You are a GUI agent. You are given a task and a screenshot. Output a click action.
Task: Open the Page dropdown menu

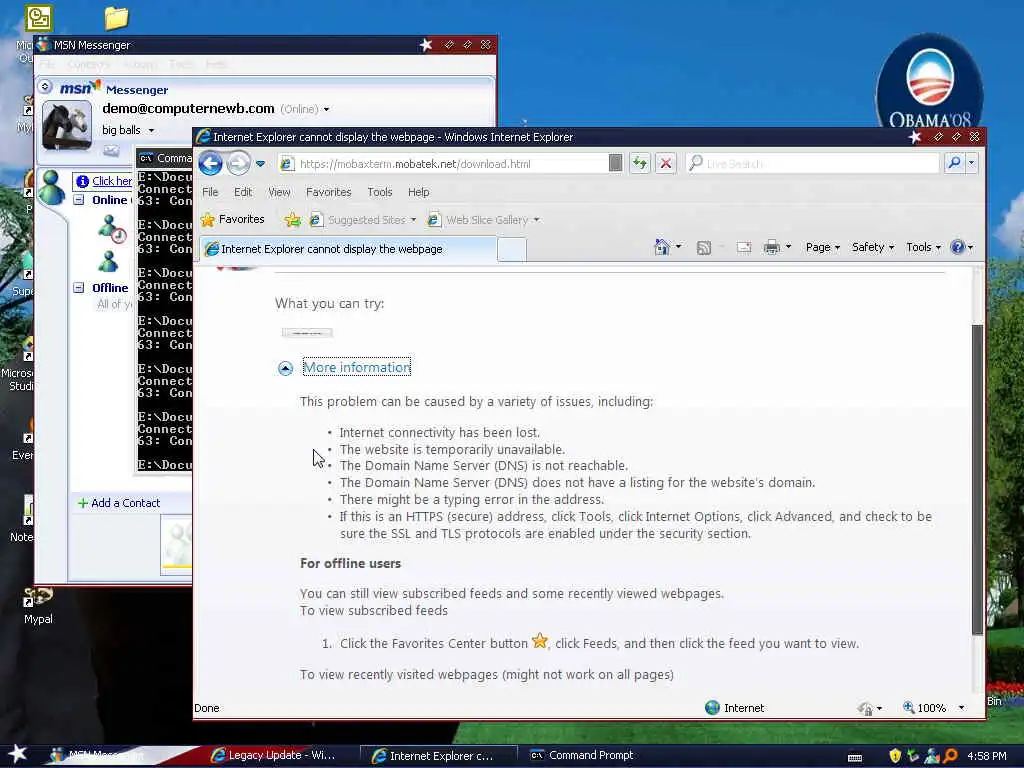coord(822,247)
